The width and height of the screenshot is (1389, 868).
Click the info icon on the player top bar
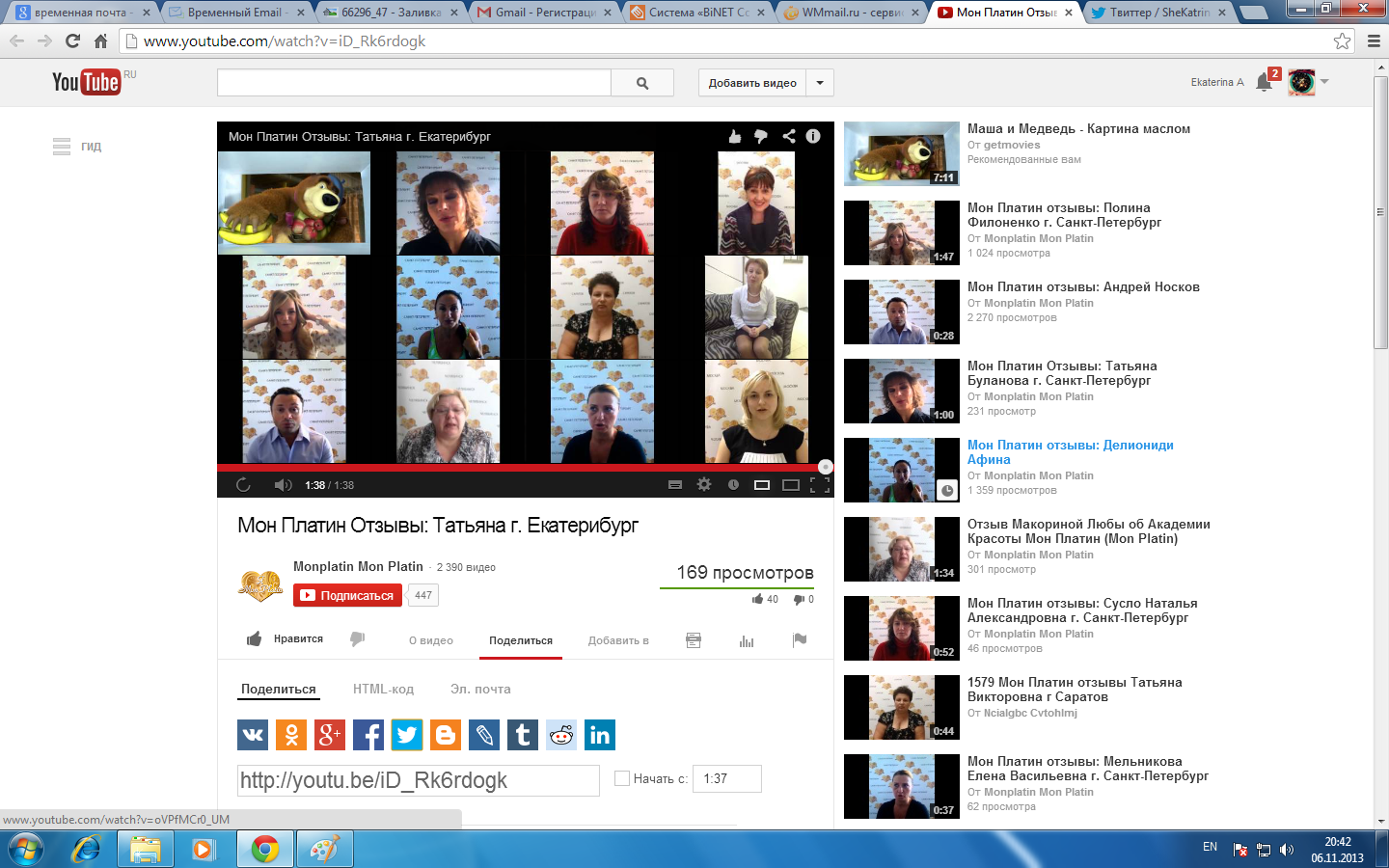(813, 136)
